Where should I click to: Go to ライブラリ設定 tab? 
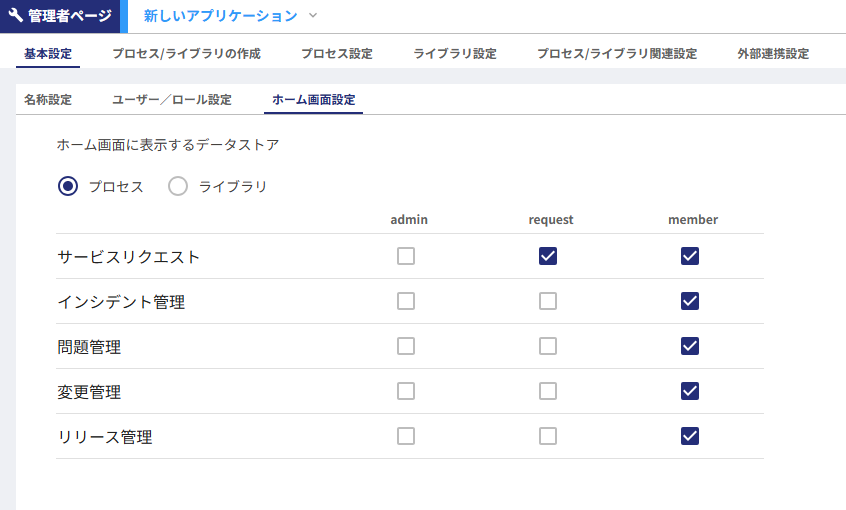455,54
